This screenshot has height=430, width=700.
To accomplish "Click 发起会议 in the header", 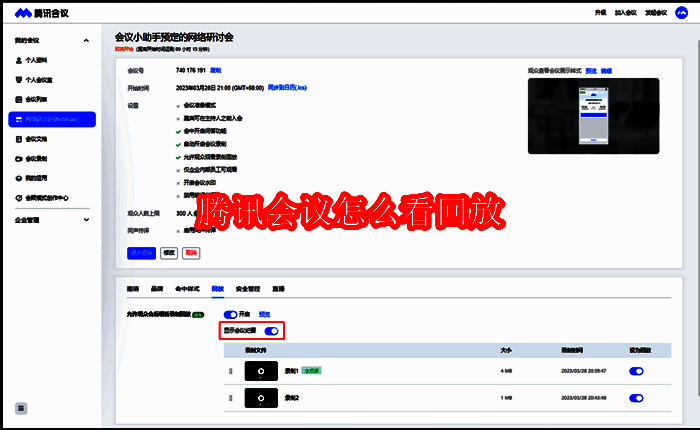I will tap(656, 13).
